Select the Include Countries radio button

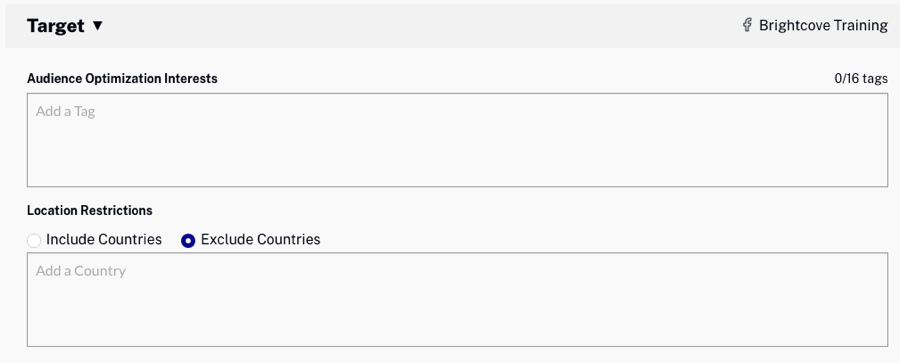pyautogui.click(x=34, y=241)
